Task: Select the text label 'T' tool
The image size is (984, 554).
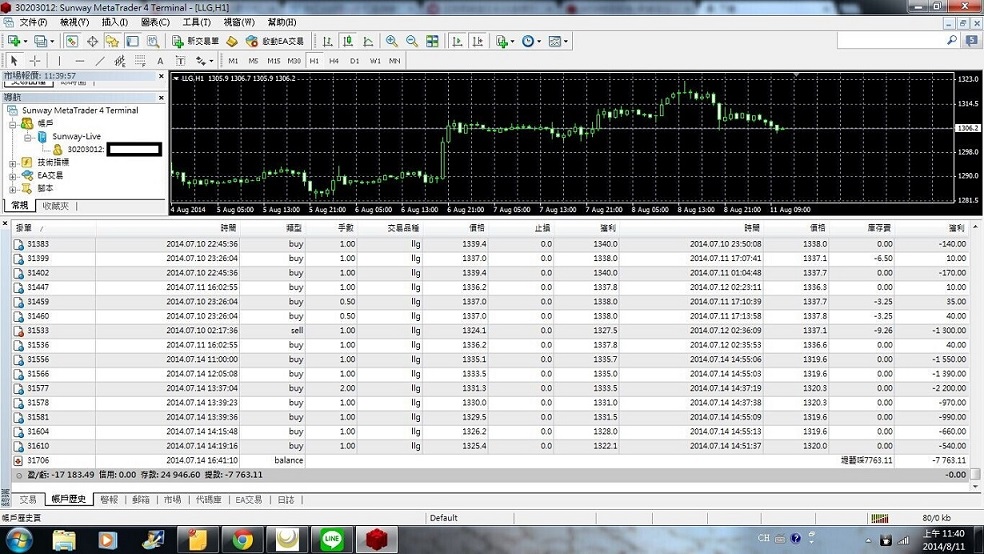Action: tap(180, 61)
